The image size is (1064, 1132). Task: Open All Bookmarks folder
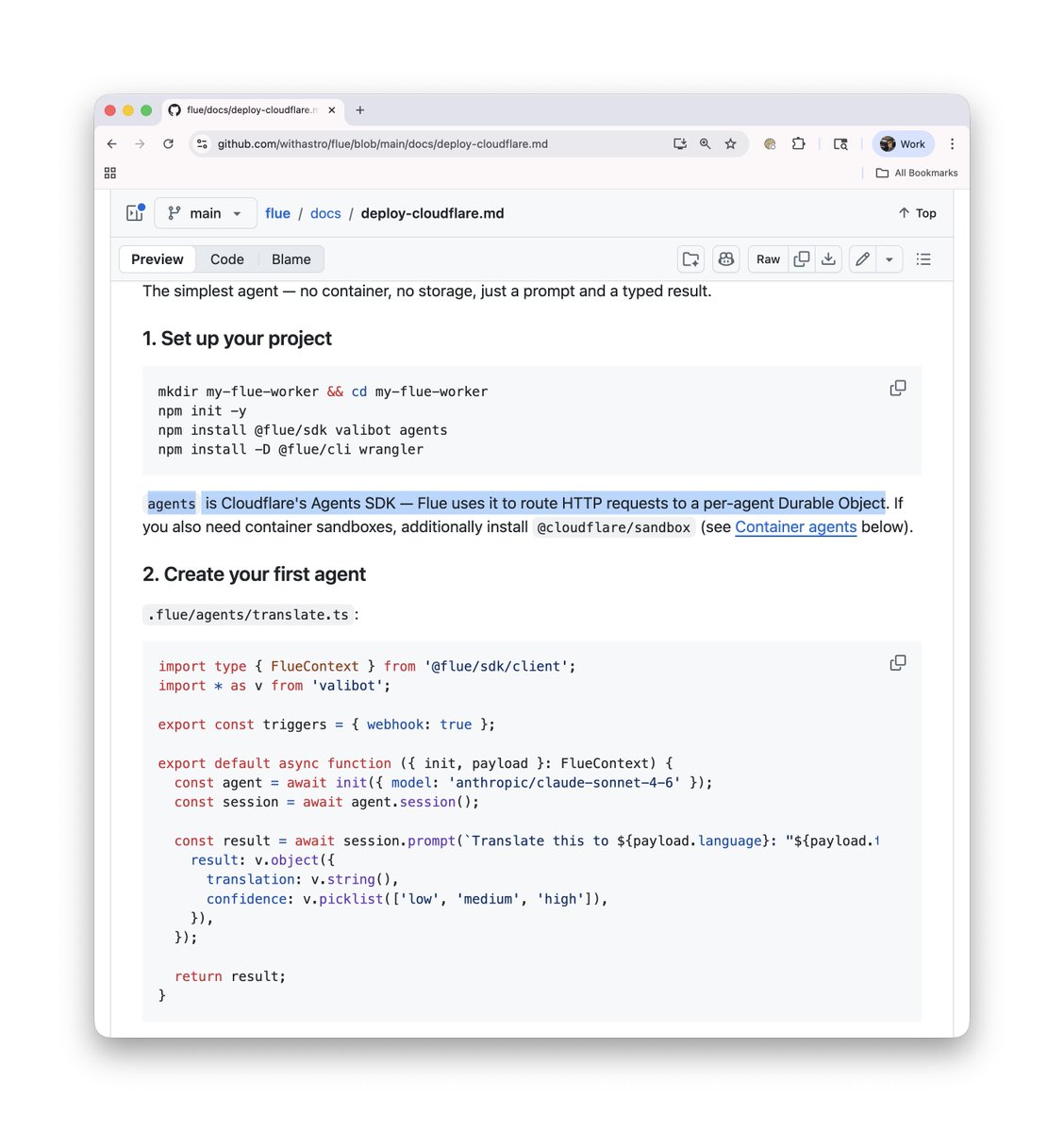[x=917, y=173]
